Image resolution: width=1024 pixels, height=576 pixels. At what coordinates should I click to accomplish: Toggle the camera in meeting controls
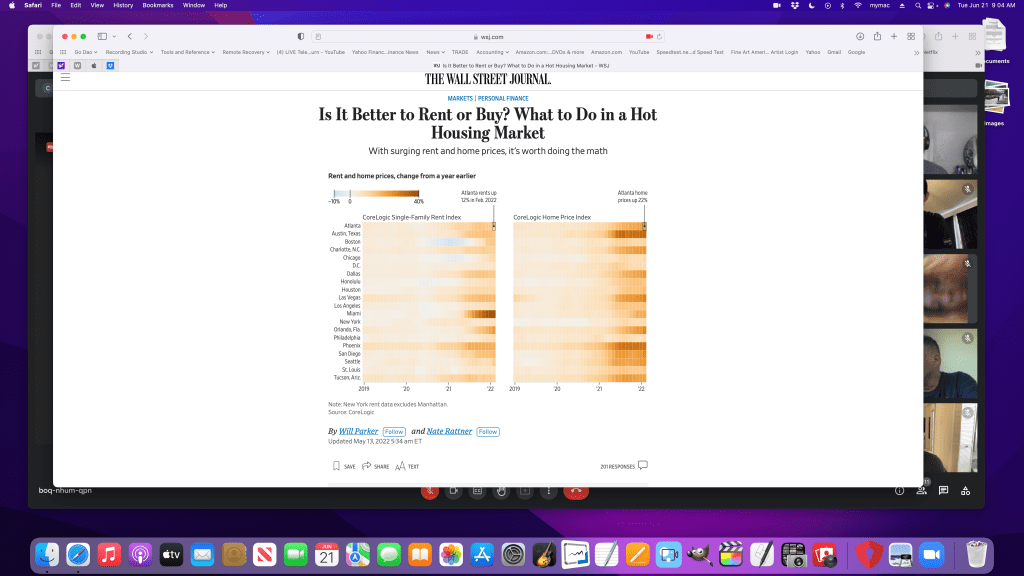(x=453, y=491)
